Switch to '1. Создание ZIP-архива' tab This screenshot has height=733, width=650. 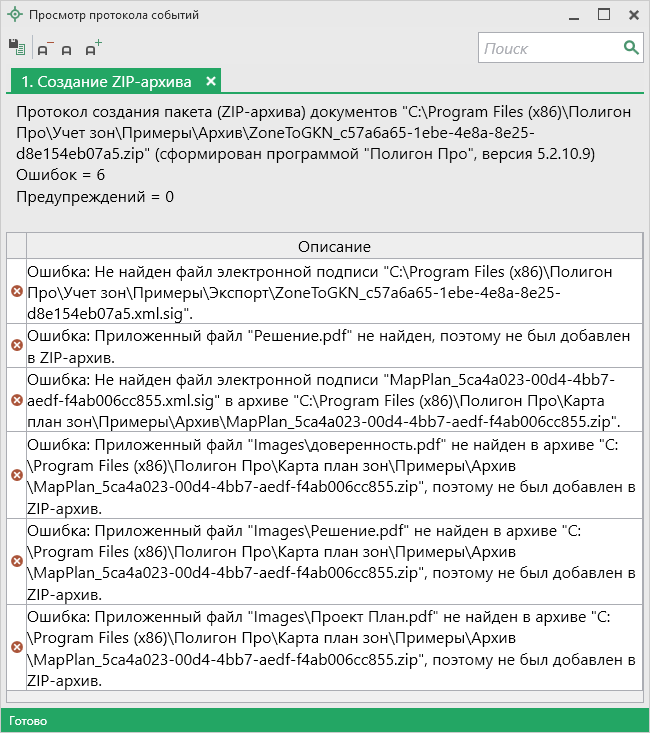coord(105,81)
